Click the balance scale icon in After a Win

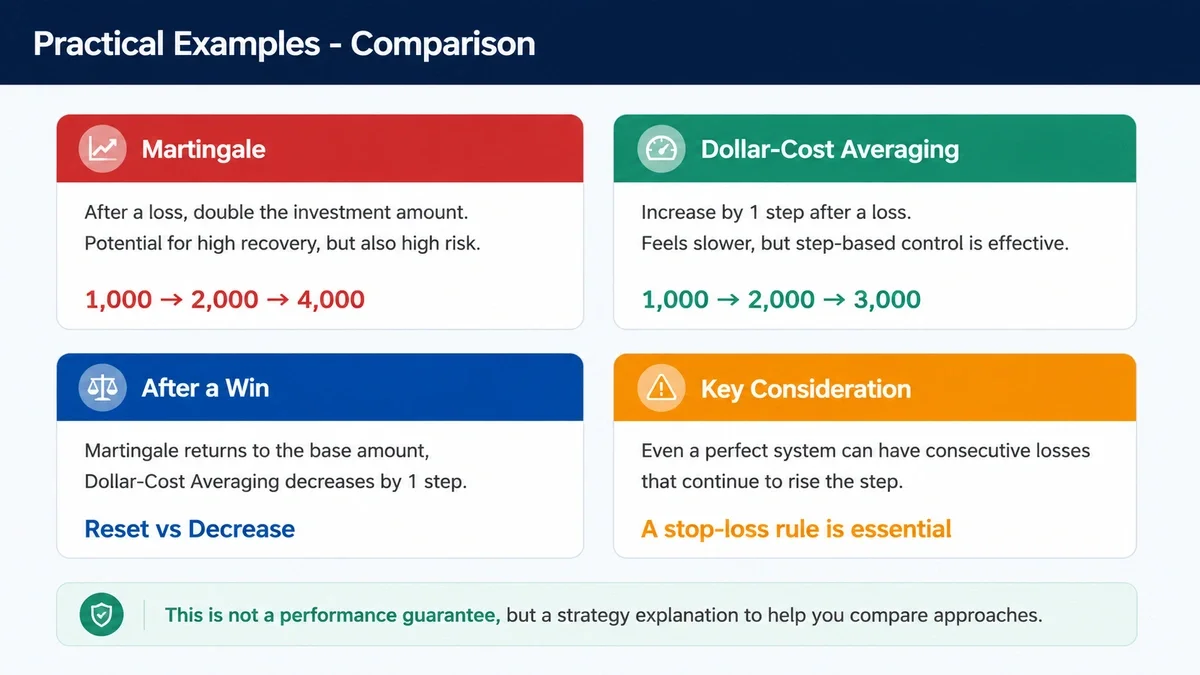click(x=102, y=388)
